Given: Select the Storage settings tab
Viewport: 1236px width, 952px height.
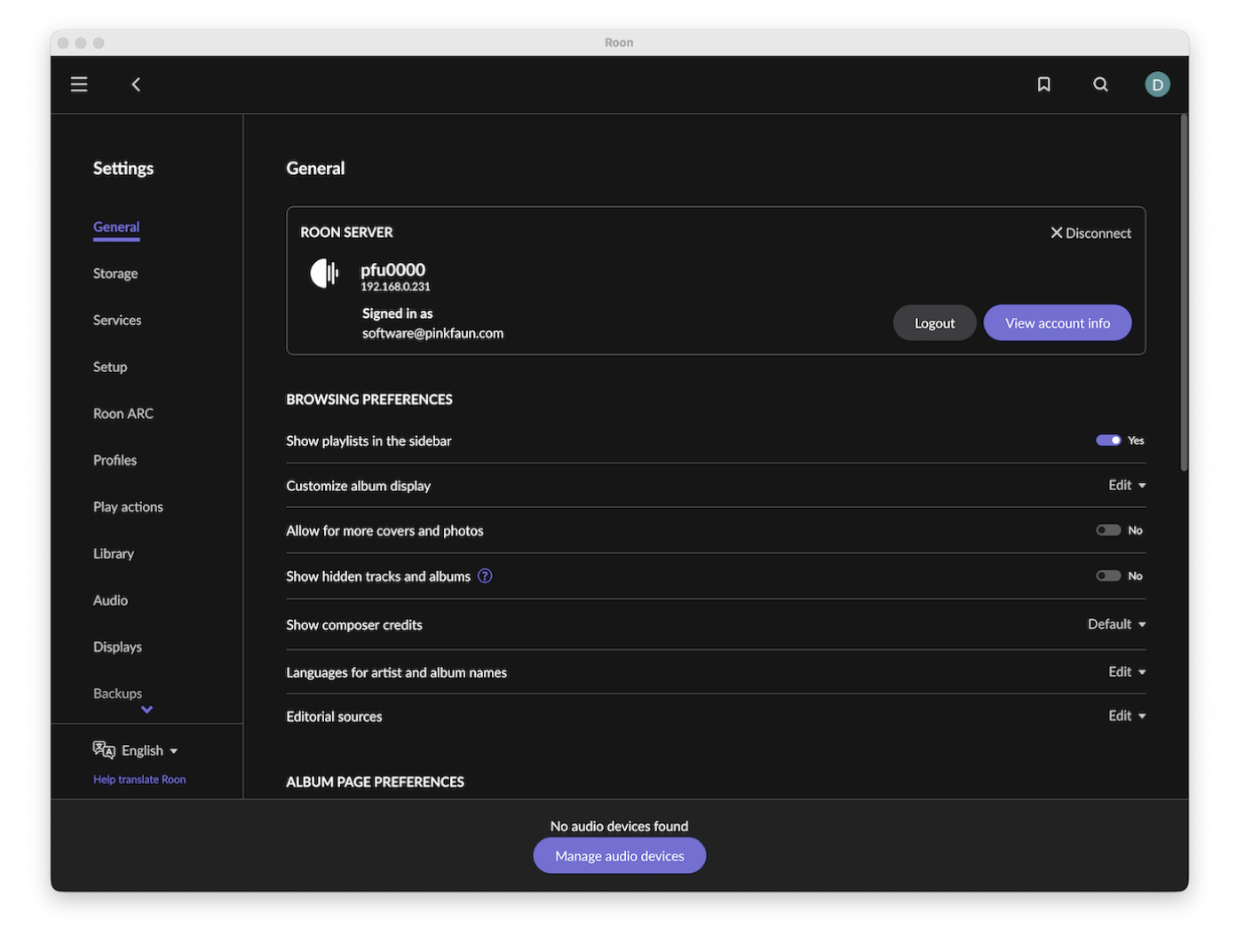Looking at the screenshot, I should [115, 274].
